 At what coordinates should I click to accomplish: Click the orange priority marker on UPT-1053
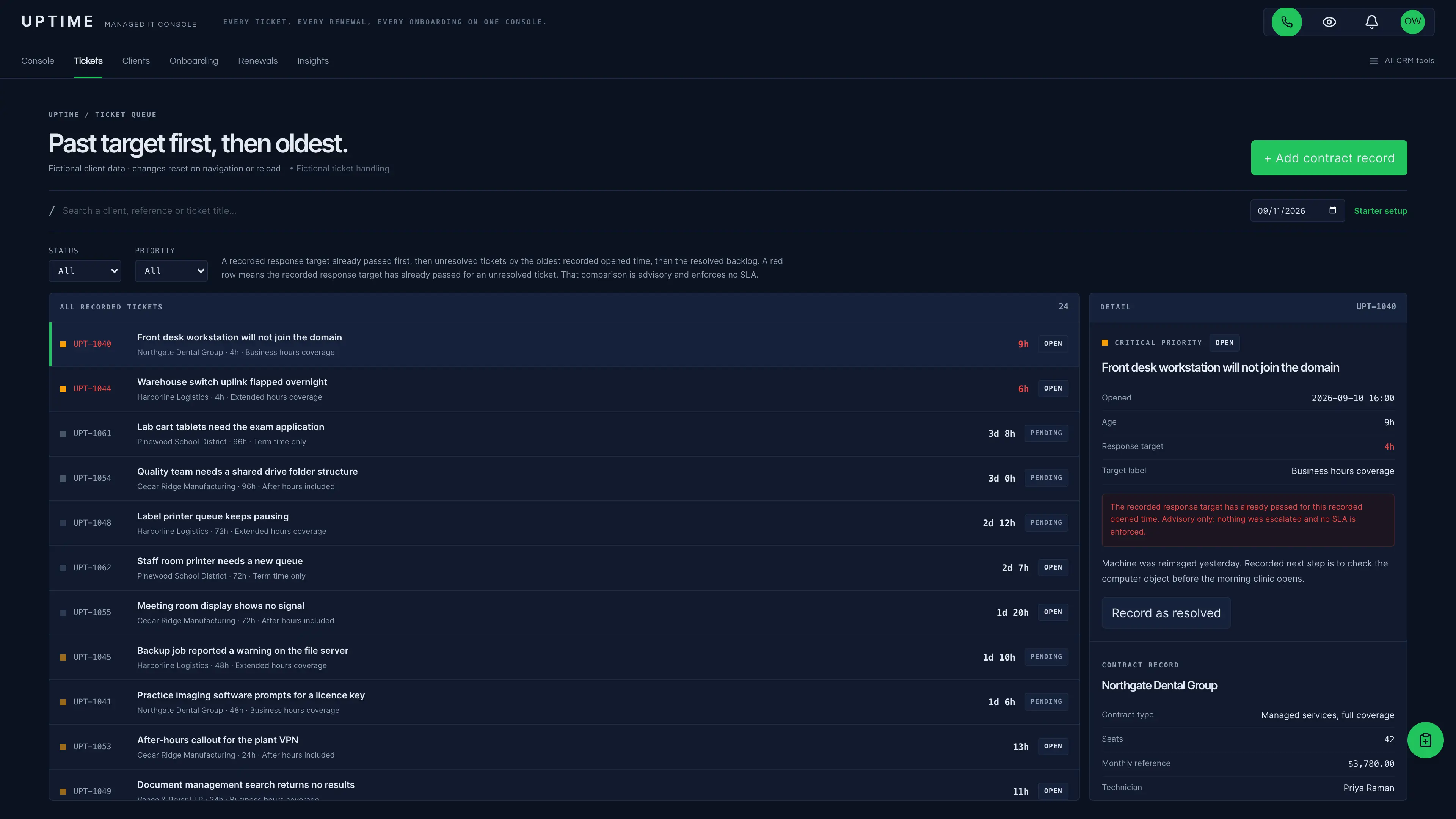(x=63, y=747)
